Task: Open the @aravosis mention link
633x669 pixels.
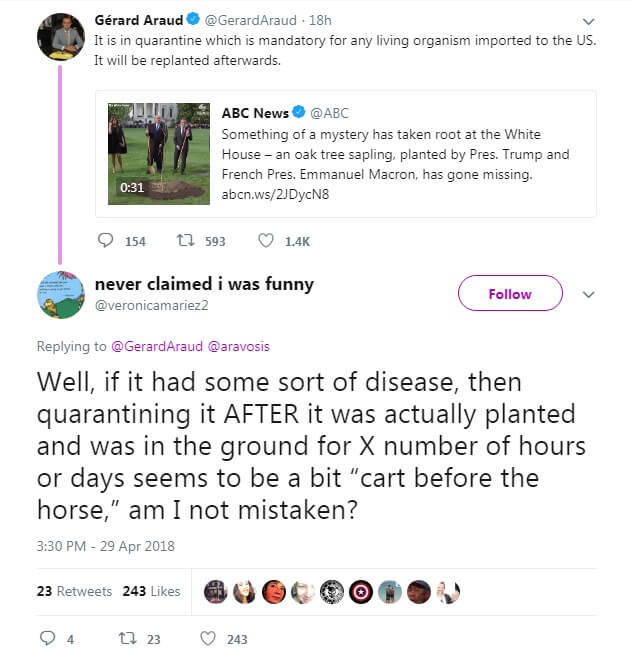Action: pos(237,346)
